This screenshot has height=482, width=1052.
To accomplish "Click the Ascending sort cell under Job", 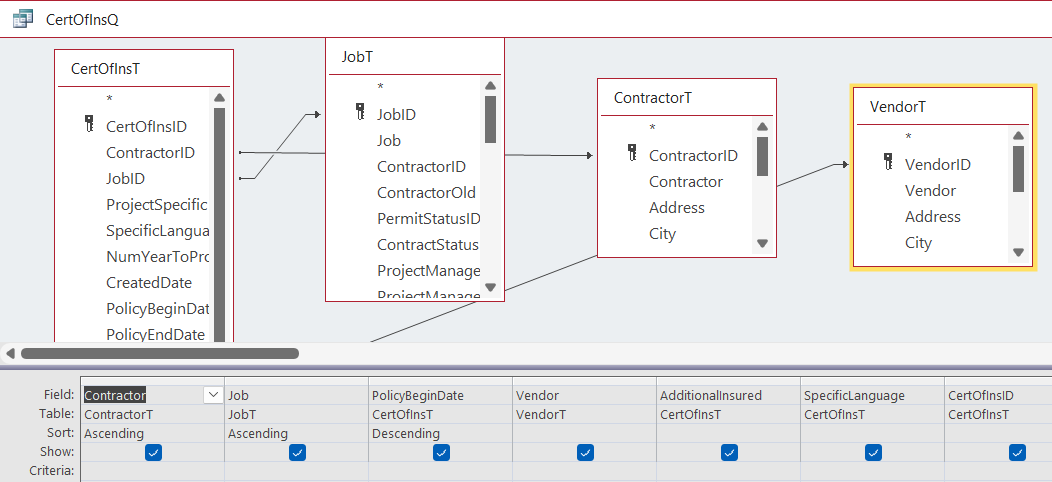I will [x=297, y=434].
